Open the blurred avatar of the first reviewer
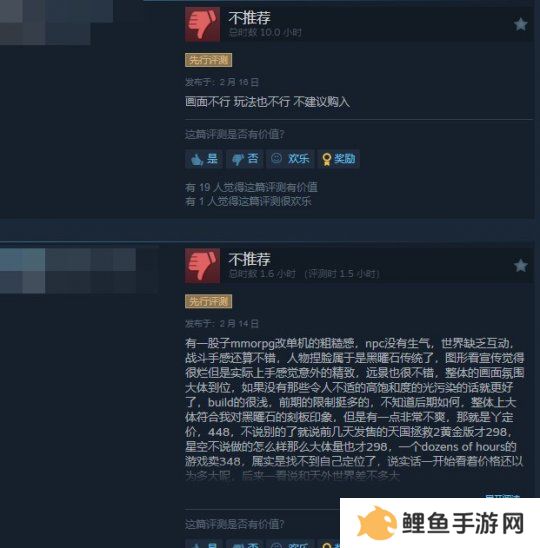This screenshot has width=540, height=548. tap(56, 22)
